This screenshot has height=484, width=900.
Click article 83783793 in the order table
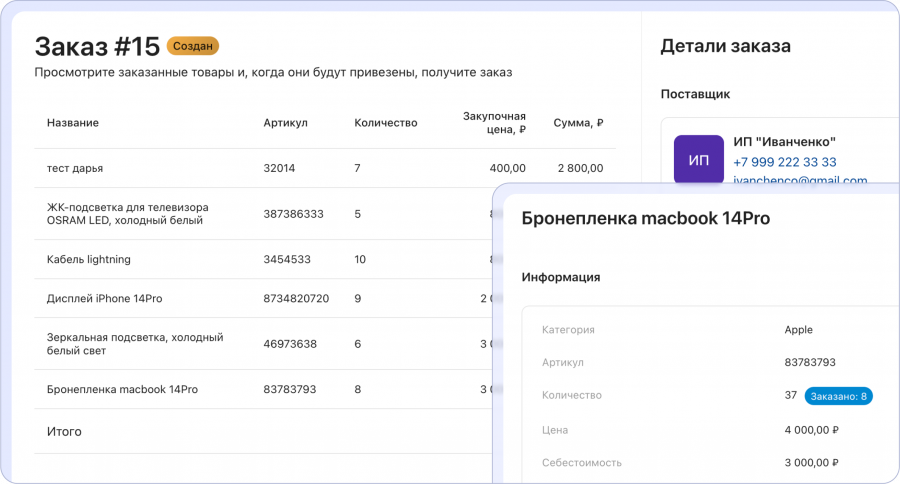(290, 389)
